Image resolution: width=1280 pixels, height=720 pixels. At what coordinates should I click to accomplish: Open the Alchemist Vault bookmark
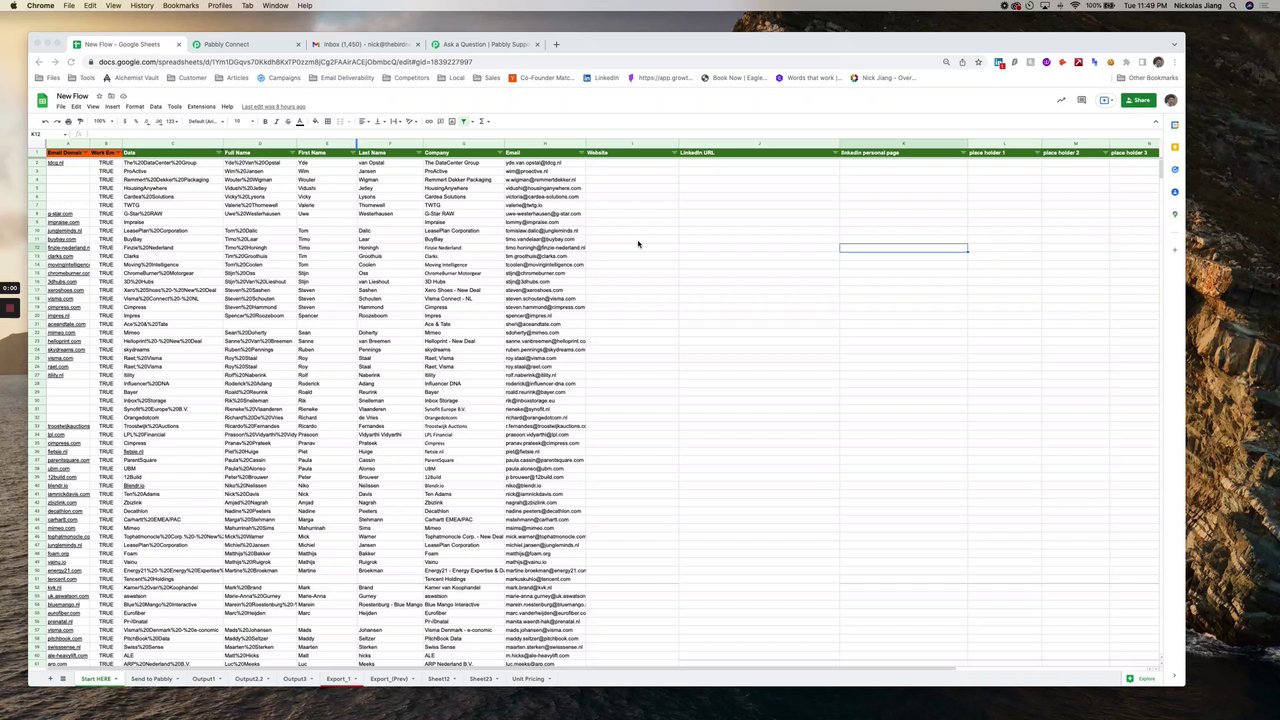click(132, 78)
